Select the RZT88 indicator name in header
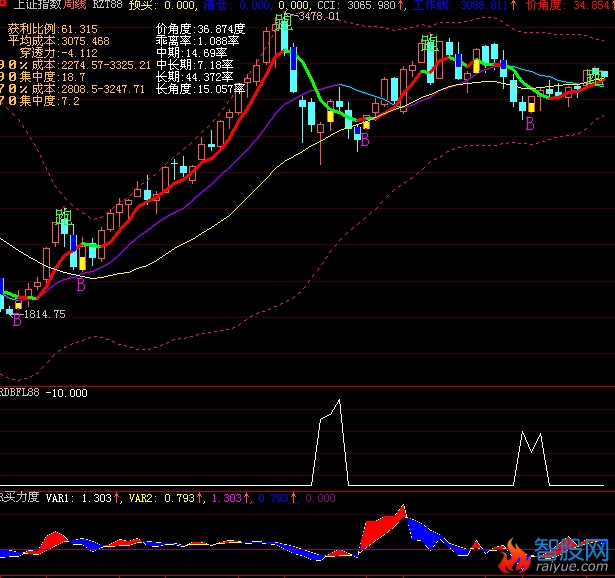Screen dimensions: 615x578 107,5
